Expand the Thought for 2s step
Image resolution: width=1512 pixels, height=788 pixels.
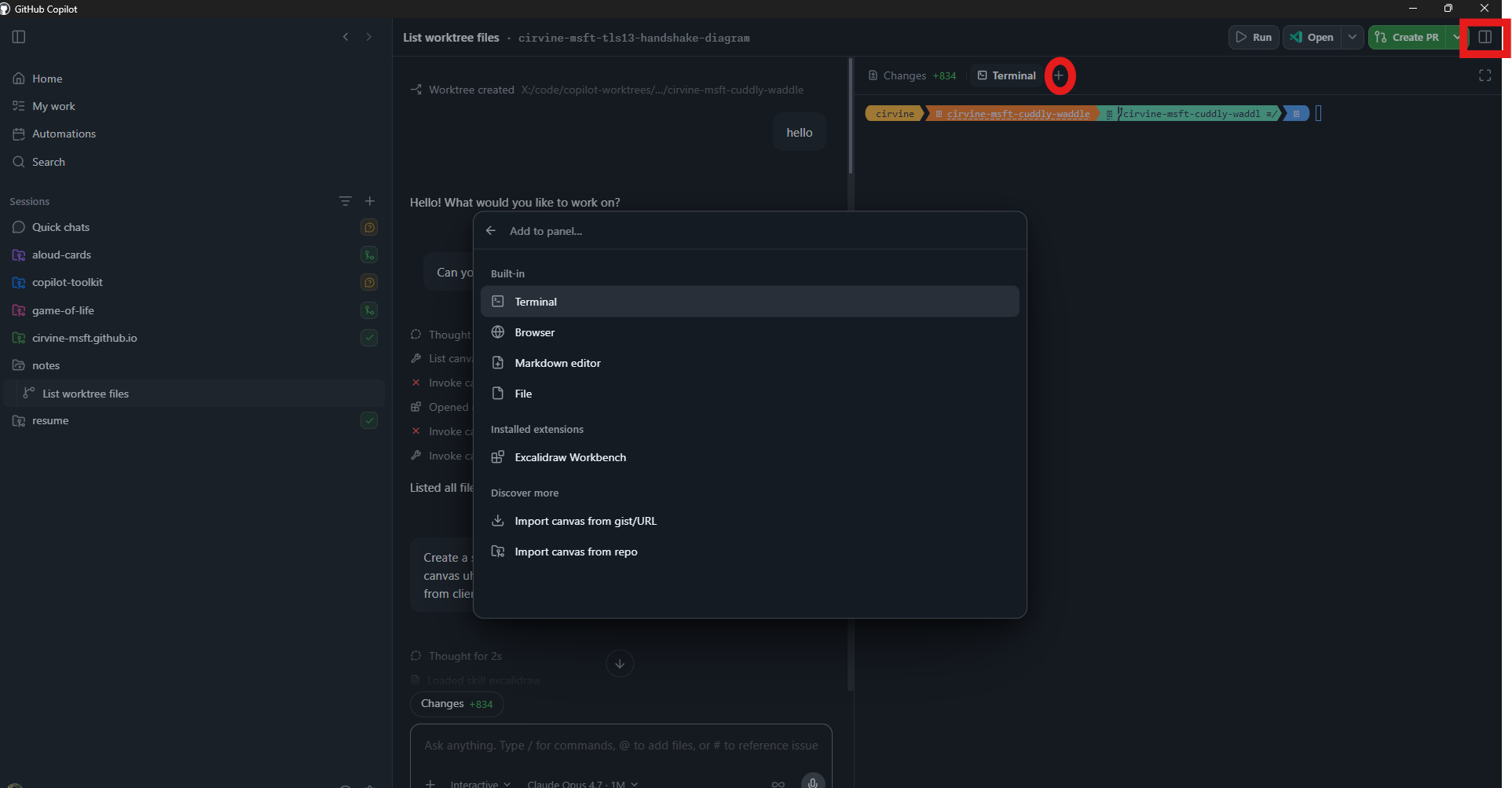(x=456, y=656)
